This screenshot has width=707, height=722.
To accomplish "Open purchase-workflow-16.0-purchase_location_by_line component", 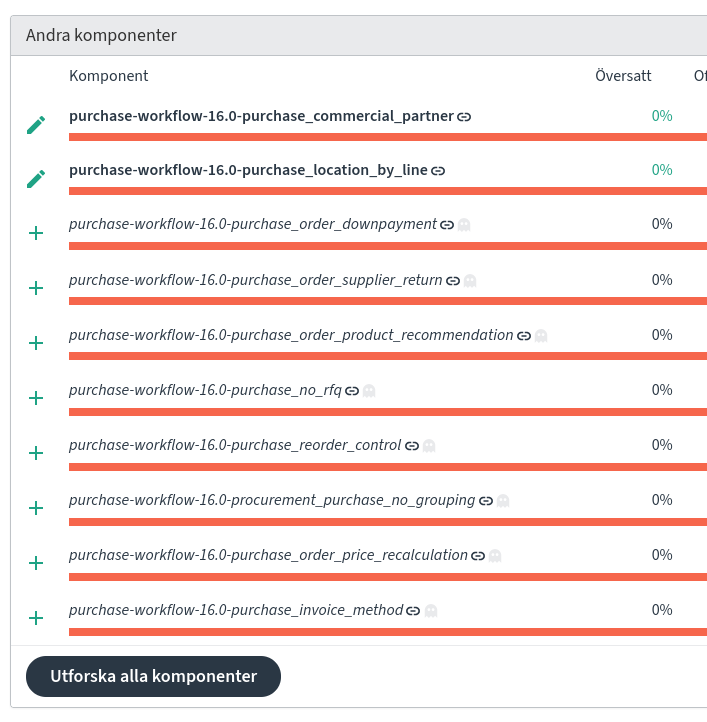I will pos(248,170).
